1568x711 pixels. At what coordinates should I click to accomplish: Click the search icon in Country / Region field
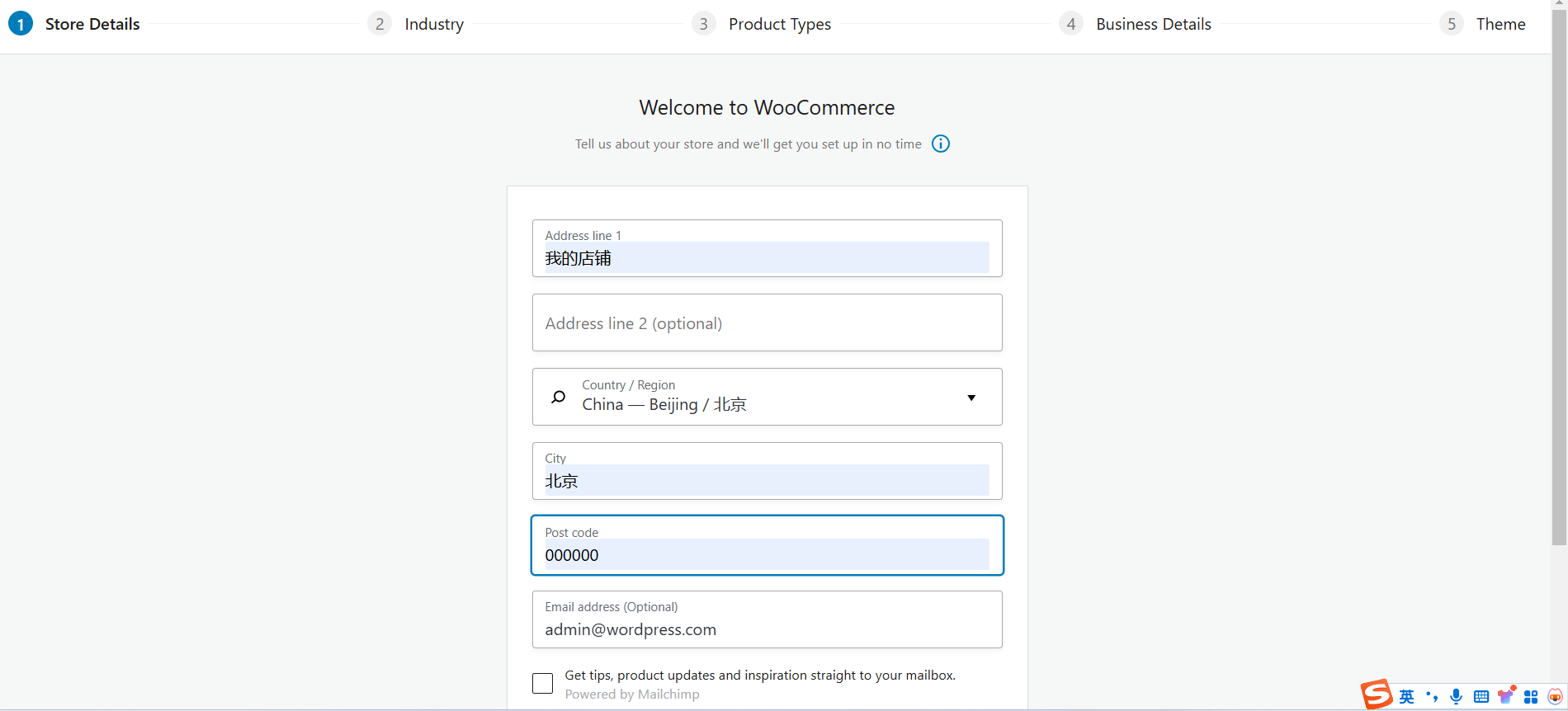click(559, 397)
